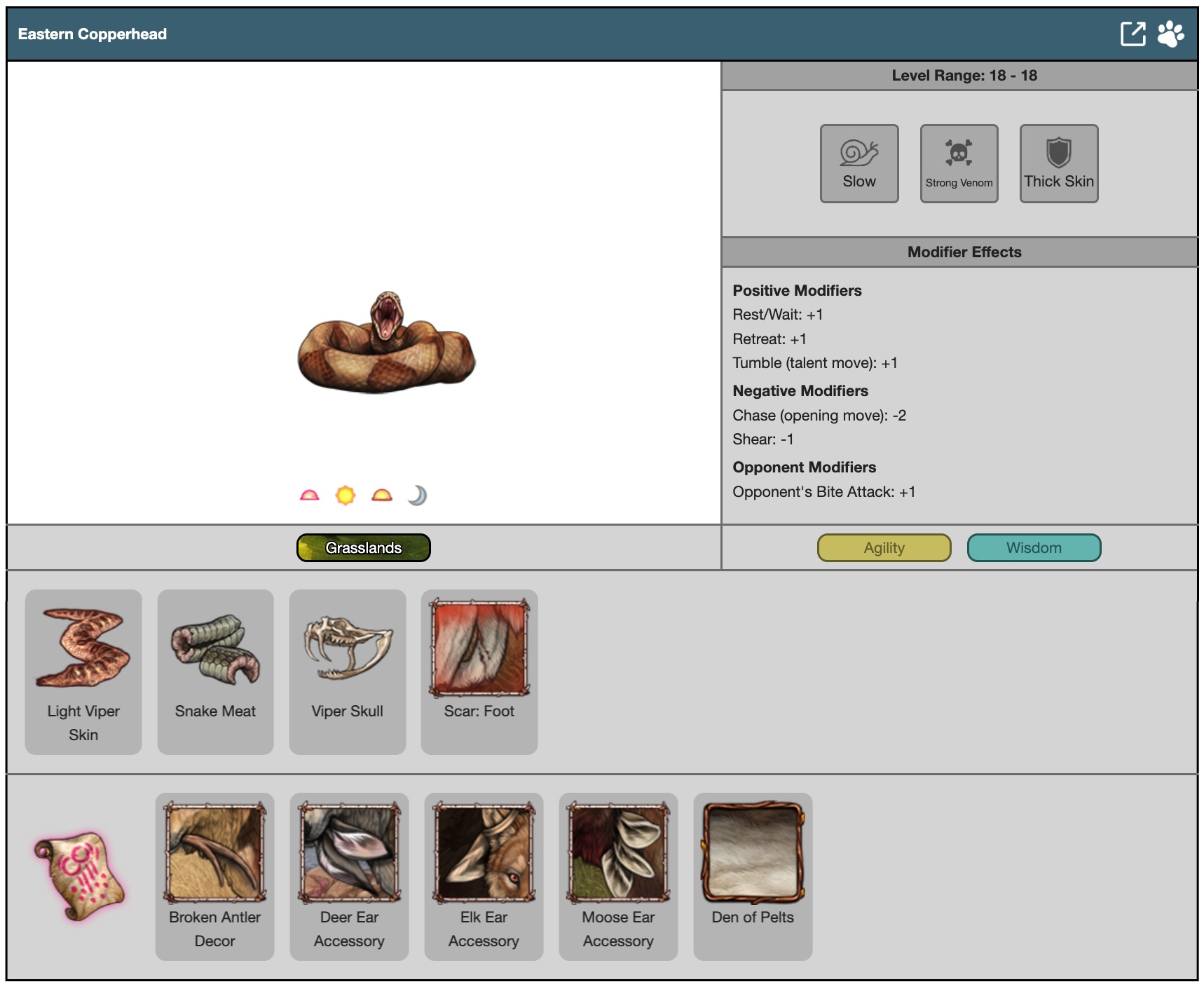Select the Thick Skin shield trait

pos(1058,163)
